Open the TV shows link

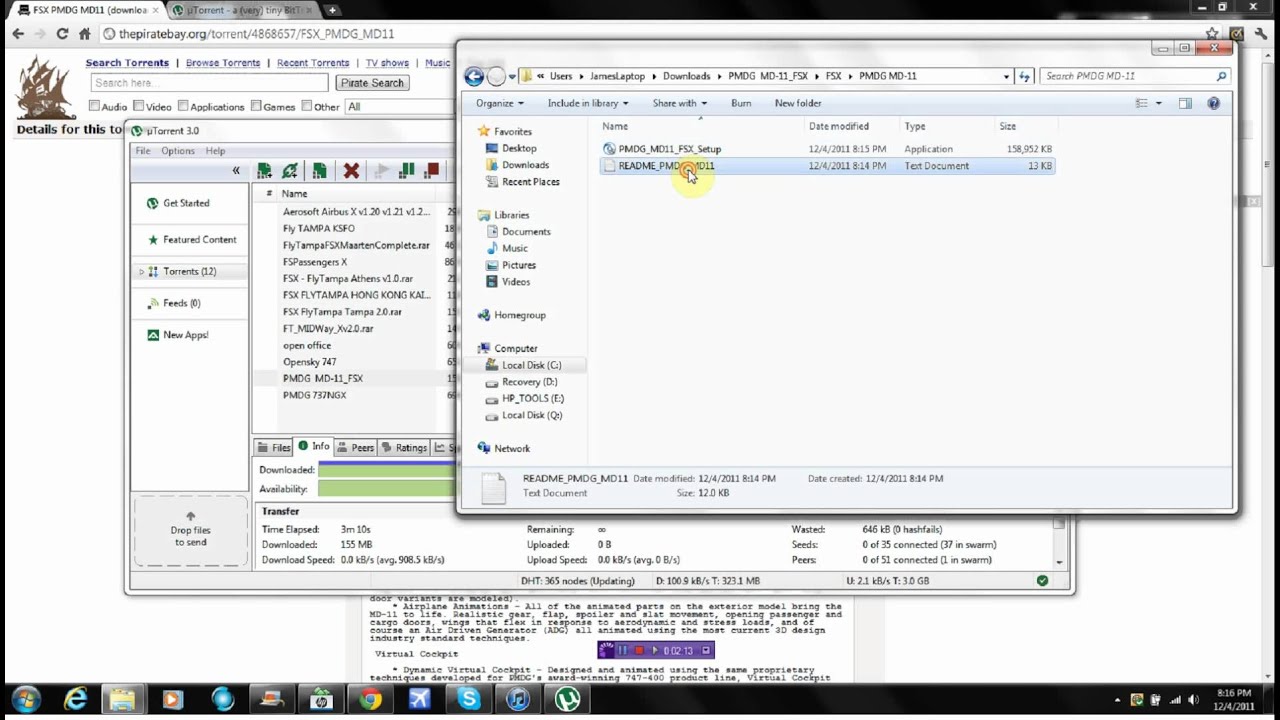(x=387, y=63)
